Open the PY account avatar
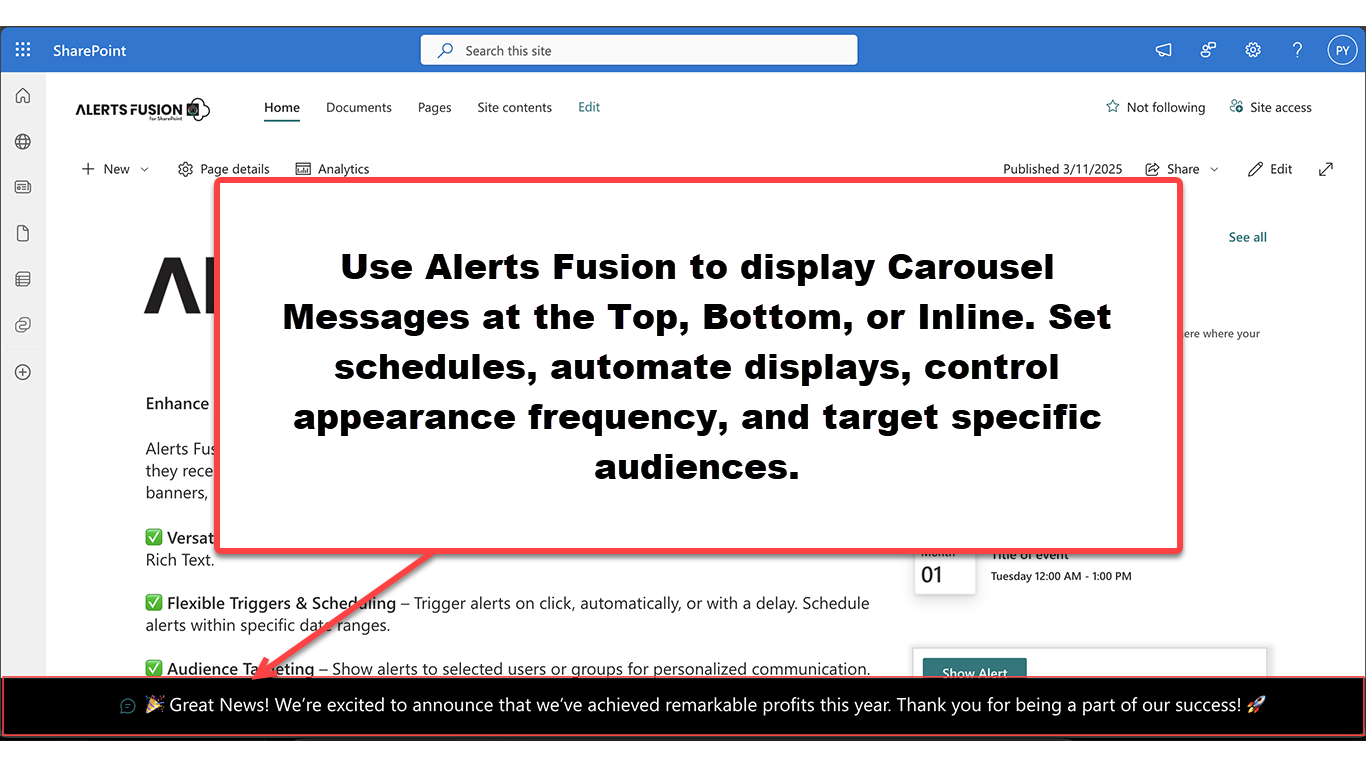This screenshot has height=768, width=1366. click(1342, 50)
